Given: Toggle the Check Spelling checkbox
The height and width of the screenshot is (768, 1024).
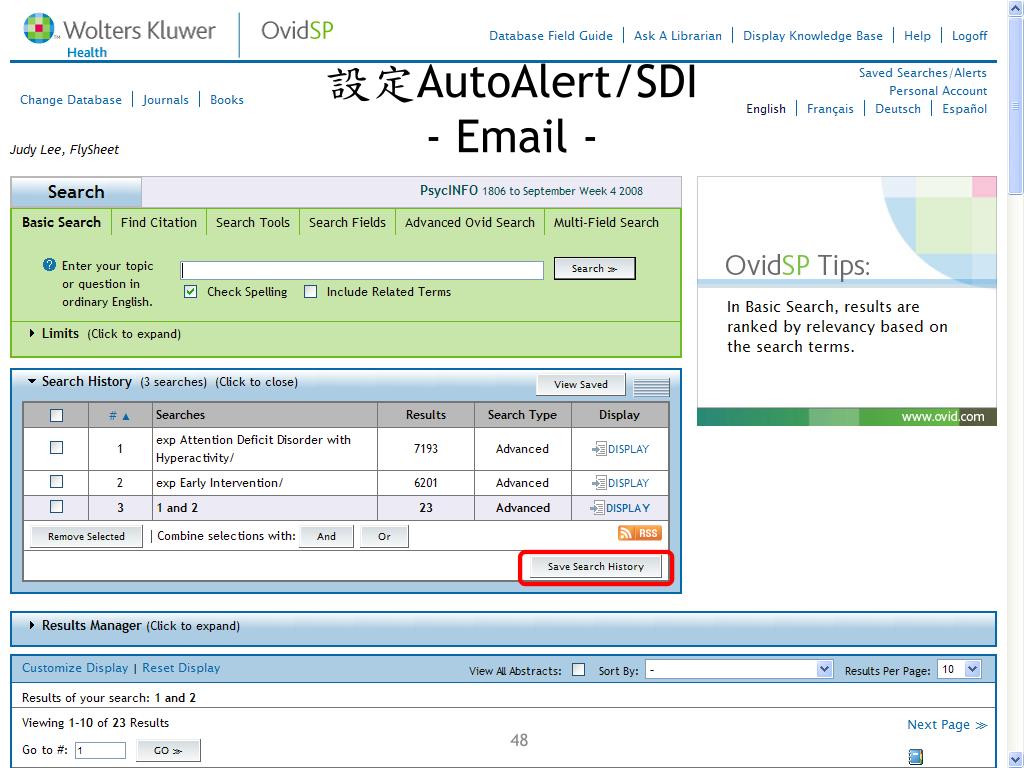Looking at the screenshot, I should tap(191, 291).
